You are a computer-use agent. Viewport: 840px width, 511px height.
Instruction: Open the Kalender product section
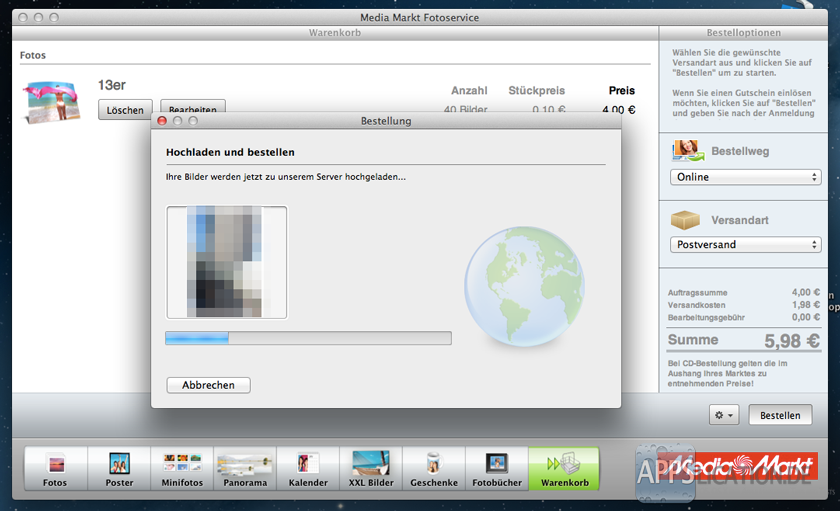pos(308,469)
